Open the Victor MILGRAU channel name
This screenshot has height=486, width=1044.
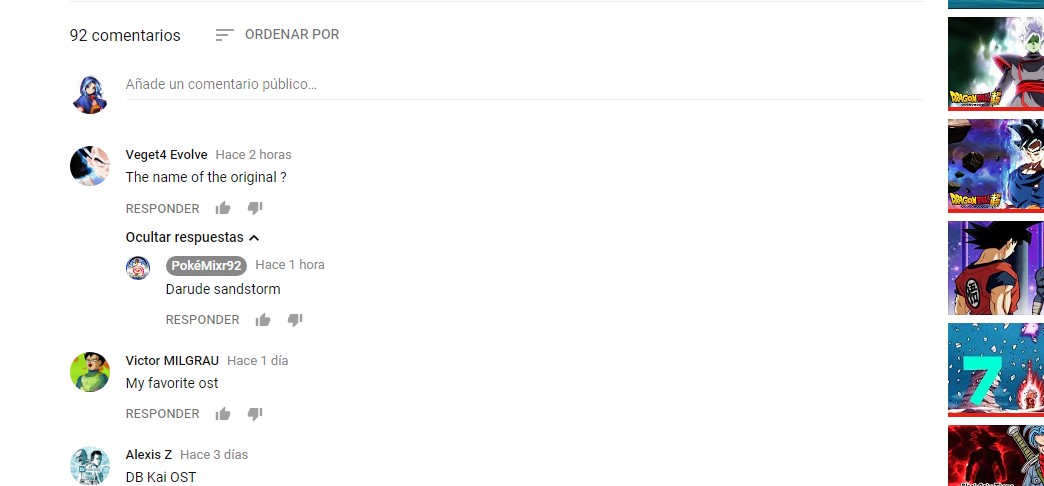pos(172,360)
